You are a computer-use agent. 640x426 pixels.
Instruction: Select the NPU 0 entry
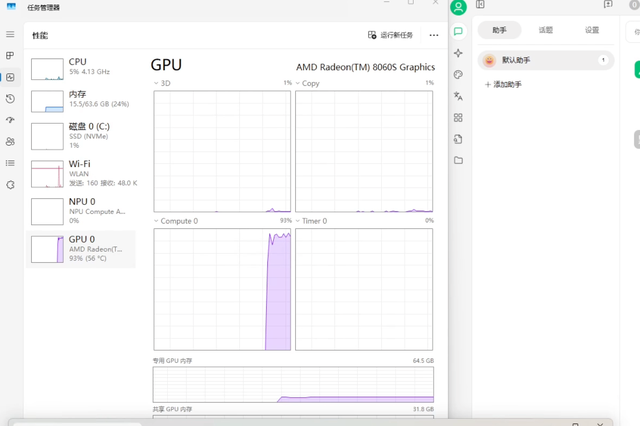[x=81, y=211]
